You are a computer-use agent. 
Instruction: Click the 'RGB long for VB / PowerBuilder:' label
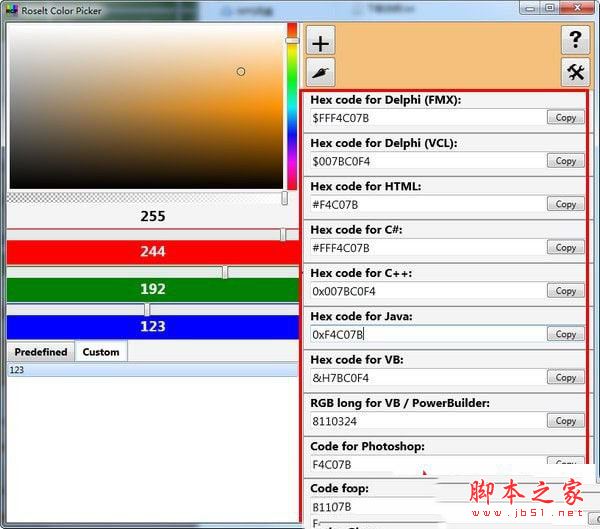pyautogui.click(x=400, y=403)
